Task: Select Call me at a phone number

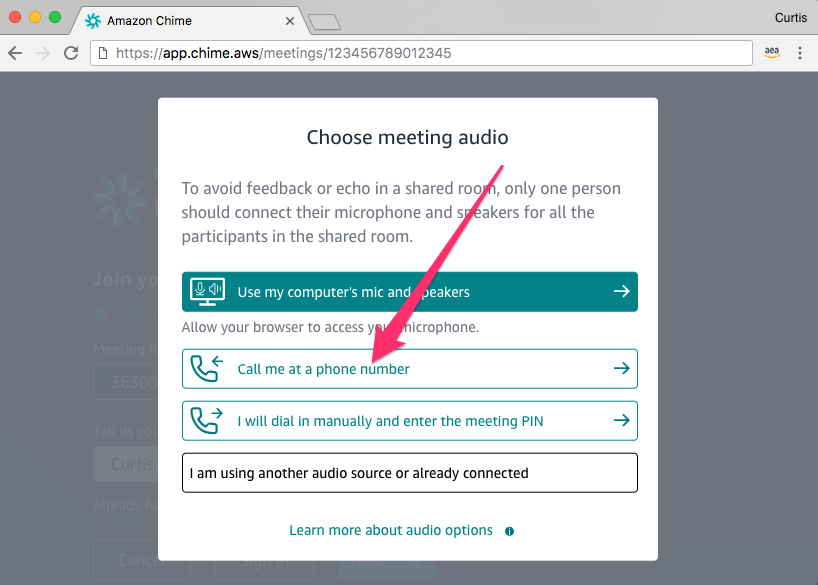Action: tap(410, 369)
